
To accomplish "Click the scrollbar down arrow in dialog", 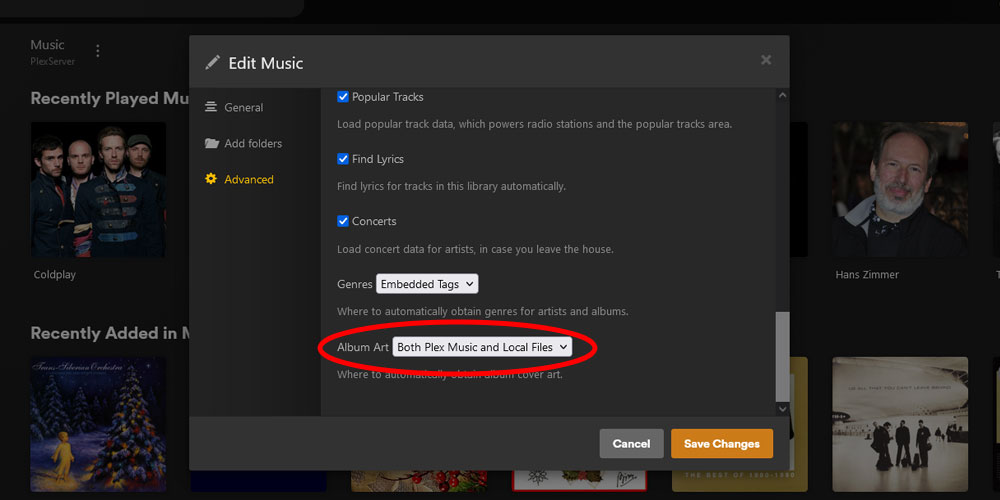I will [783, 408].
